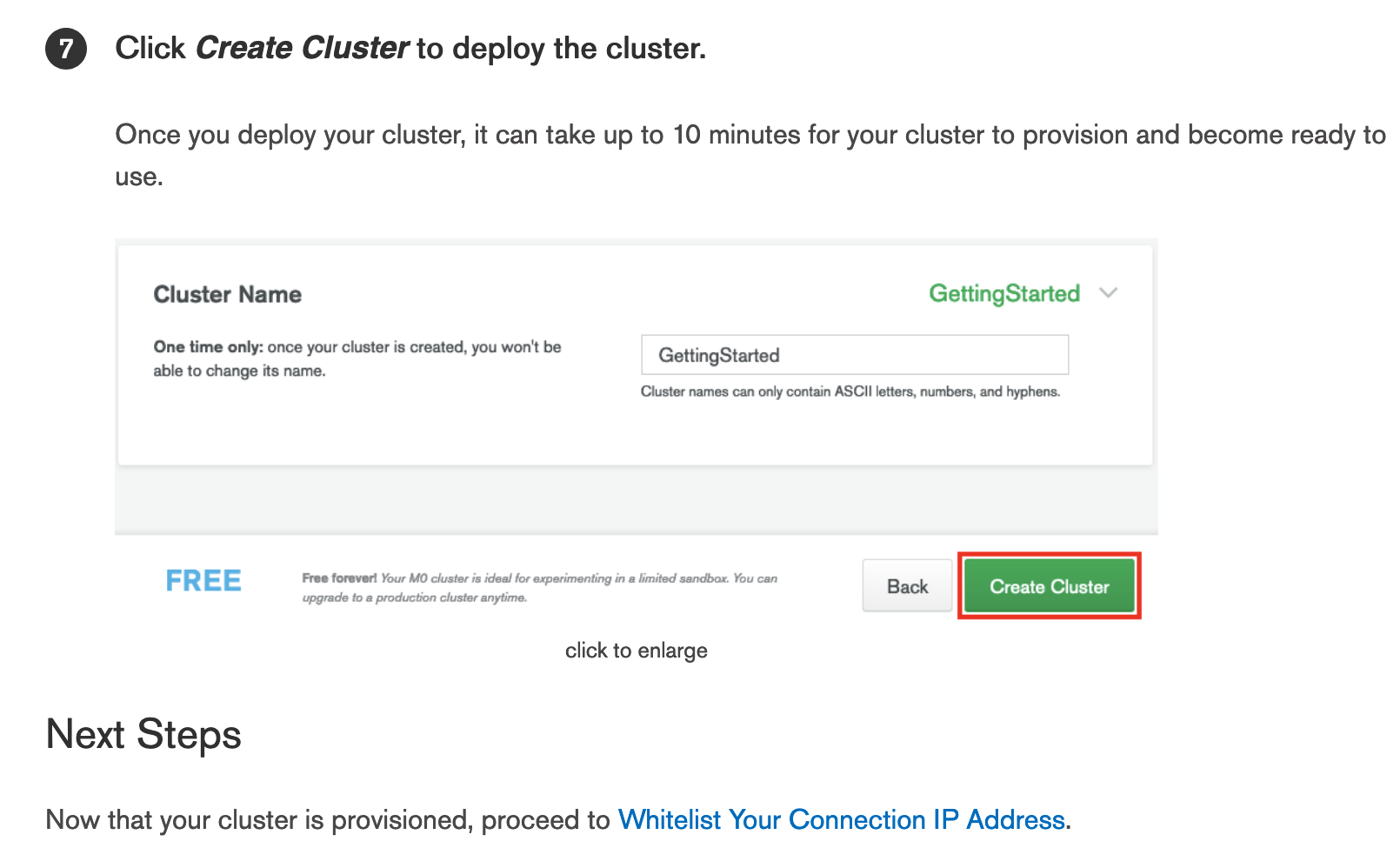1400x868 pixels.
Task: Click the cluster name input field
Action: click(854, 355)
